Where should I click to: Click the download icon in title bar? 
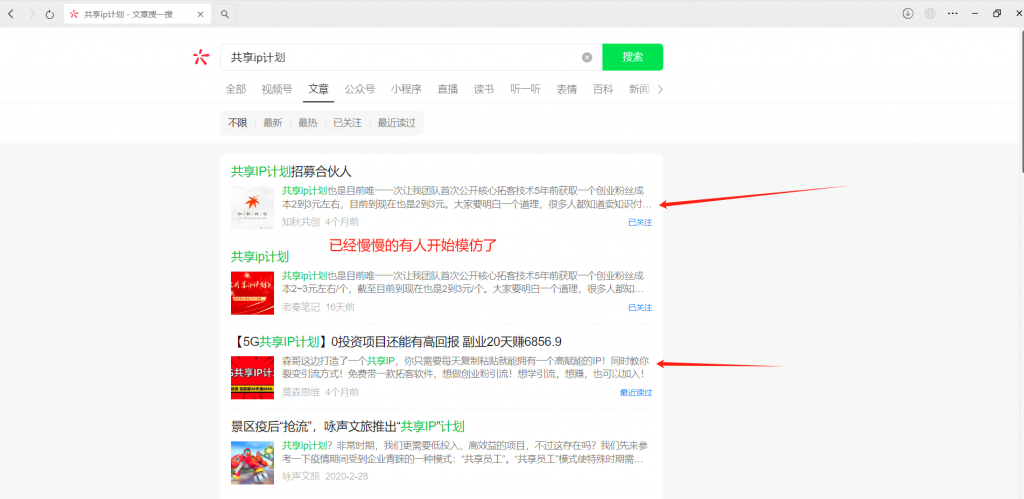point(908,13)
